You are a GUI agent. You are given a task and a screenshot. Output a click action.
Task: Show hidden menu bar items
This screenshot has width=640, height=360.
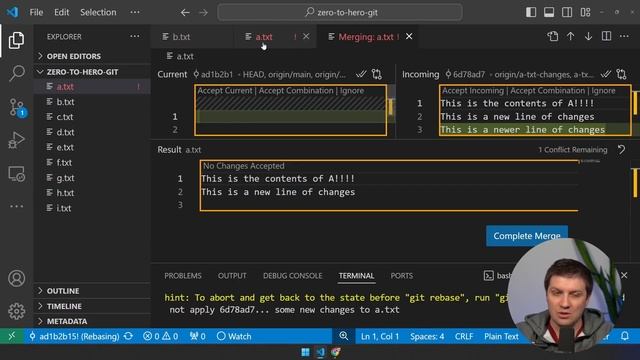[135, 12]
